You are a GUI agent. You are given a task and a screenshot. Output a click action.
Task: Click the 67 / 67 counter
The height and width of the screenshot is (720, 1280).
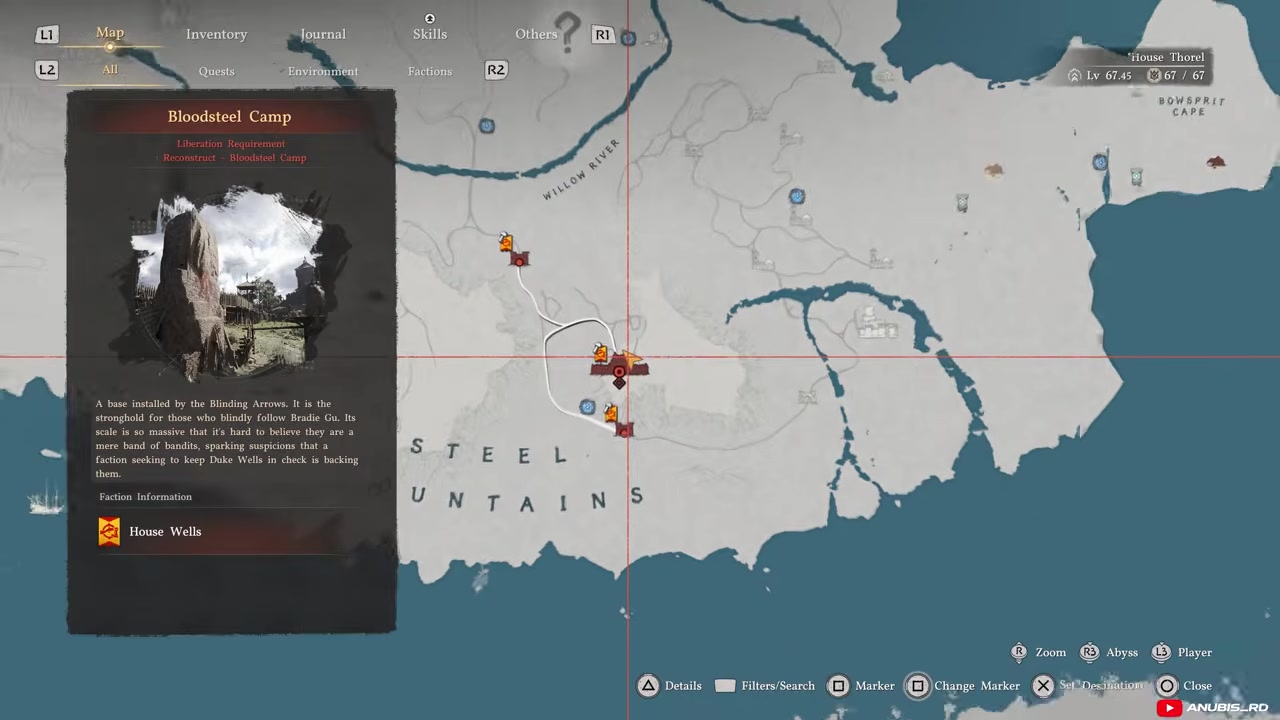(x=1176, y=76)
